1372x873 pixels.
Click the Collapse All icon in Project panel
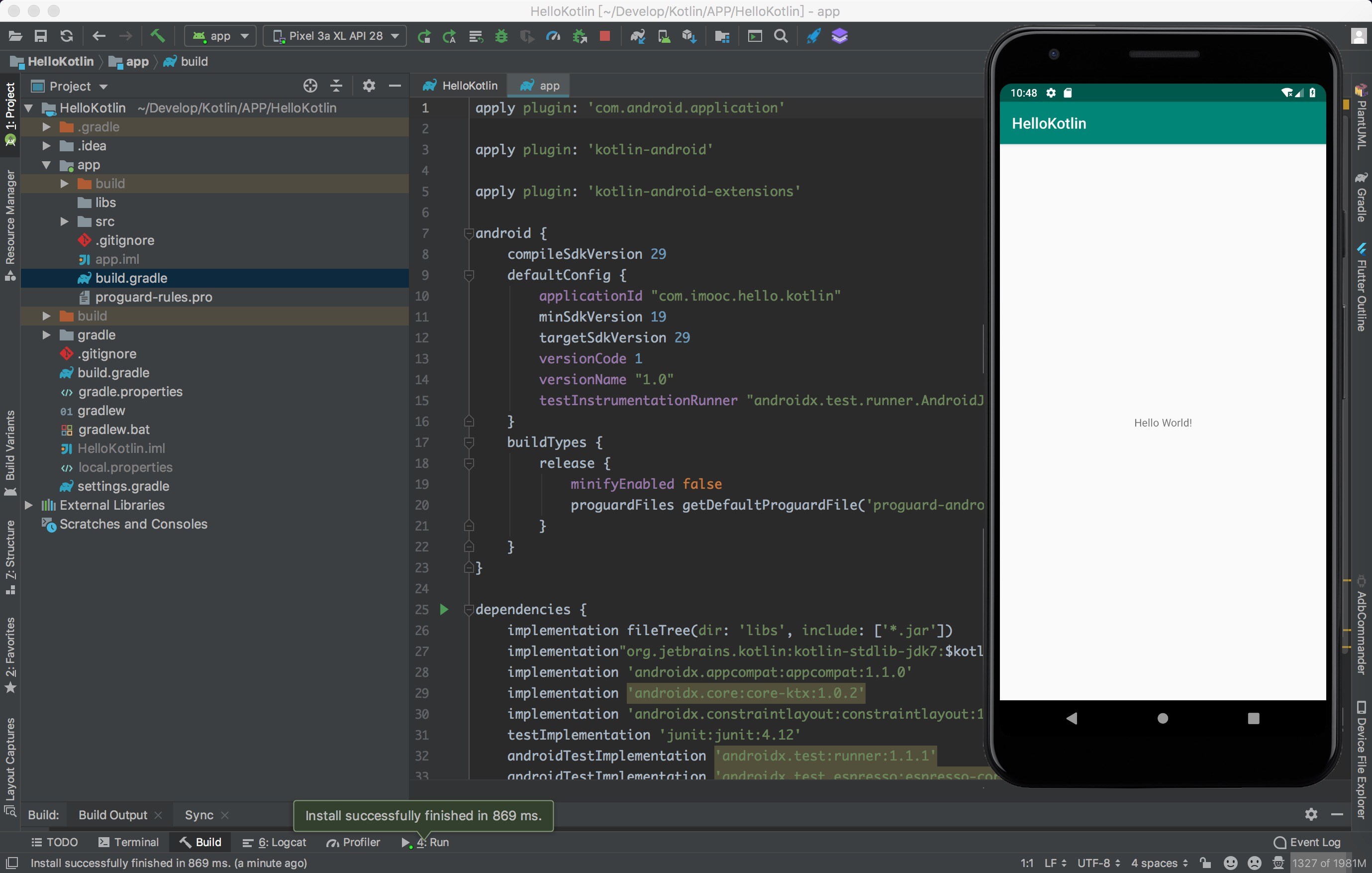click(x=336, y=86)
